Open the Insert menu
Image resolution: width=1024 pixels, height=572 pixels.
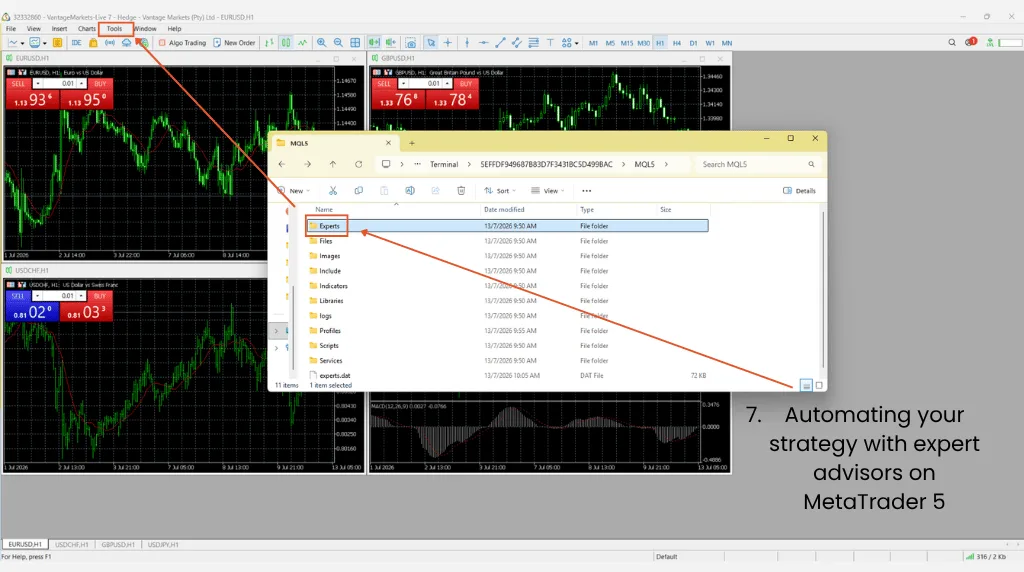tap(59, 29)
